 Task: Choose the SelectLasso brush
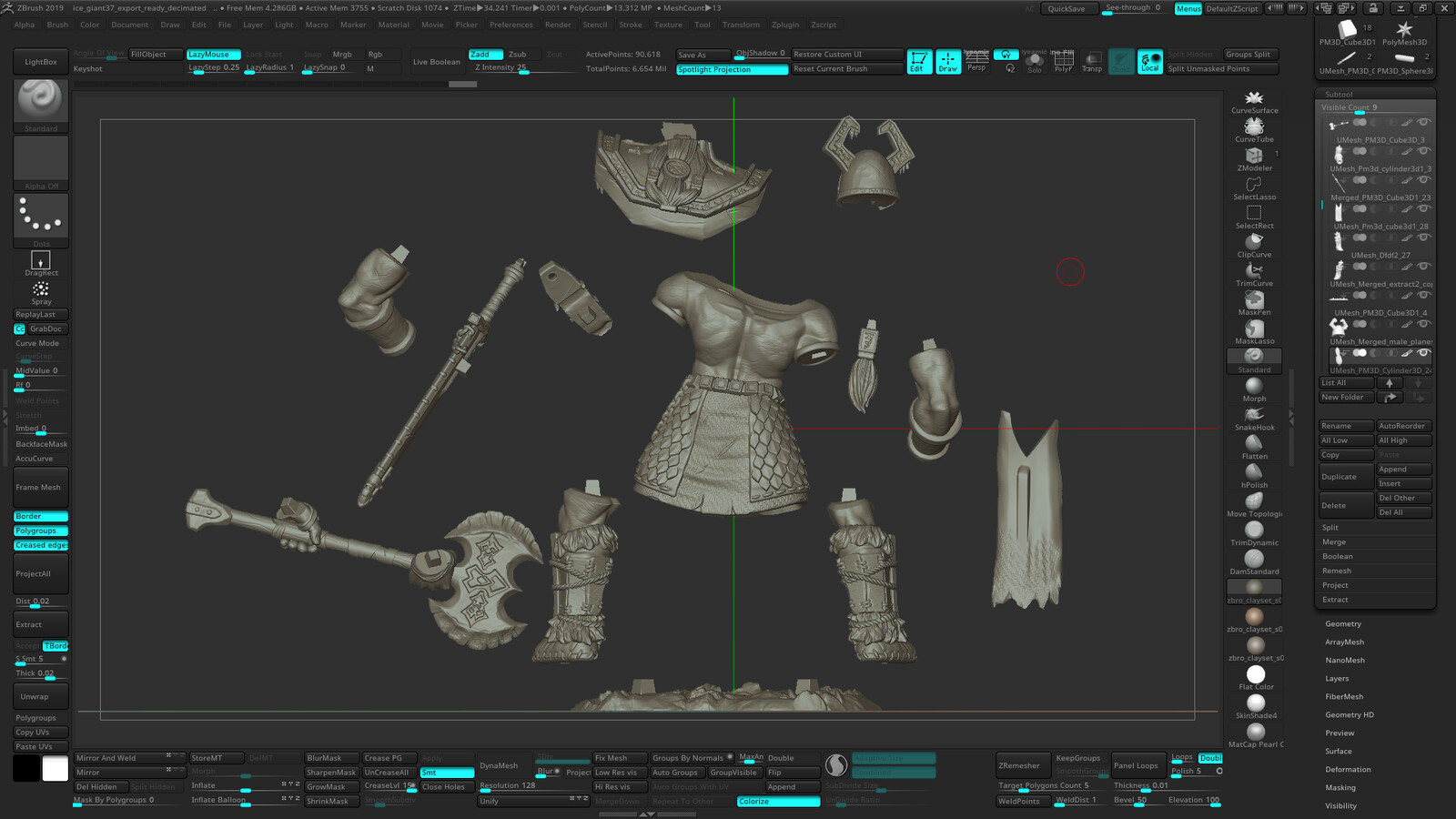[1254, 187]
